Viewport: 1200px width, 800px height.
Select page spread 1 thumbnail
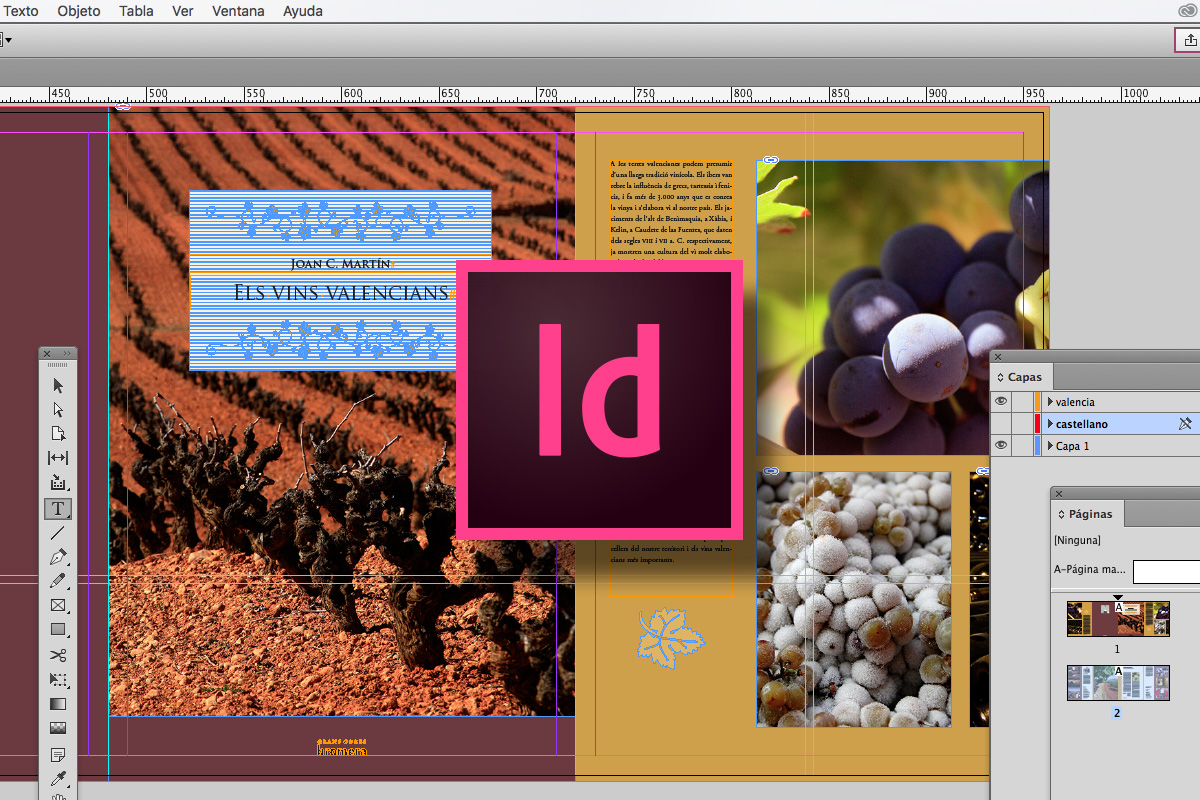click(x=1118, y=618)
